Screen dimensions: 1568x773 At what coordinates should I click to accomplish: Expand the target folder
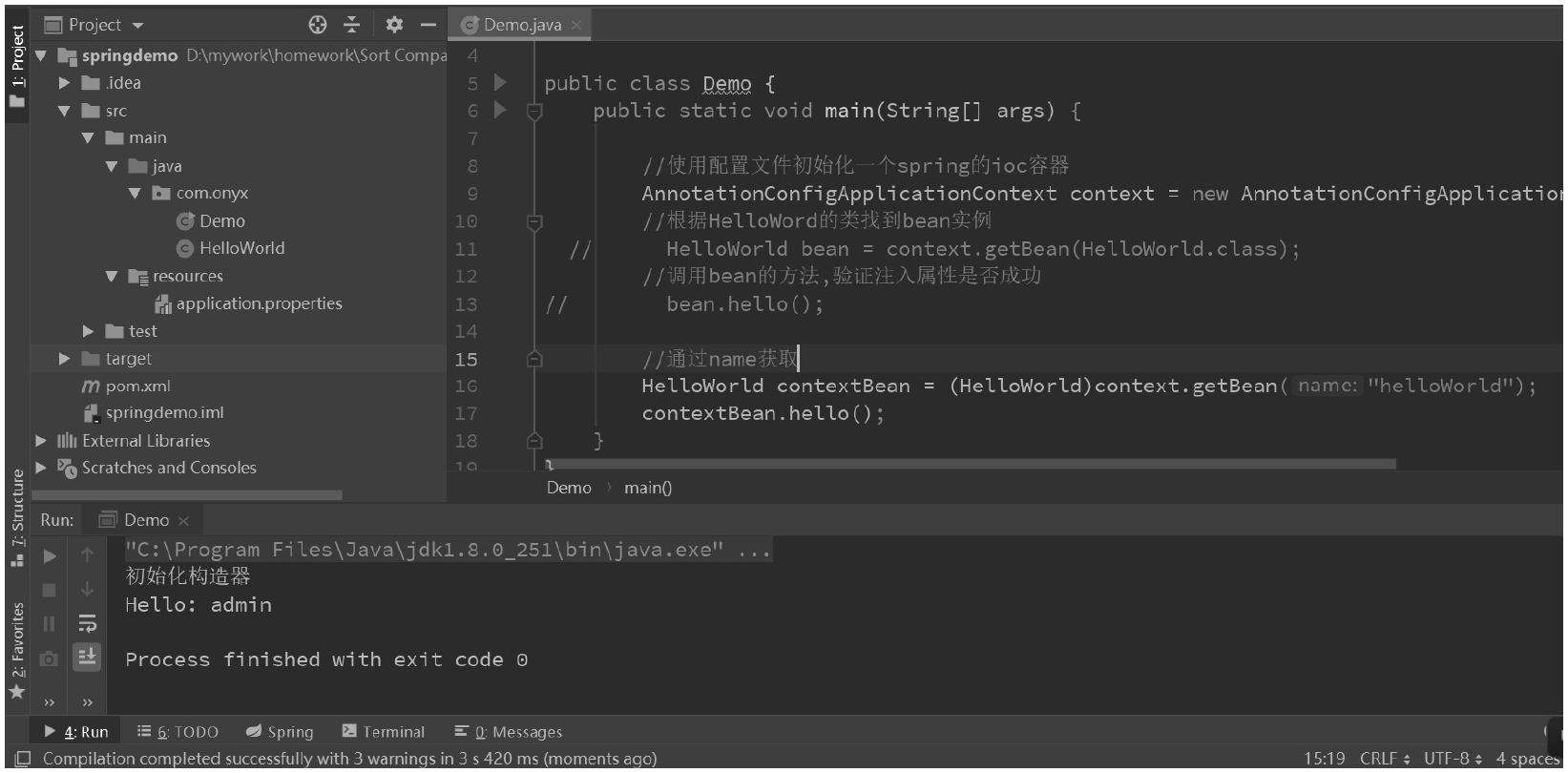click(64, 359)
